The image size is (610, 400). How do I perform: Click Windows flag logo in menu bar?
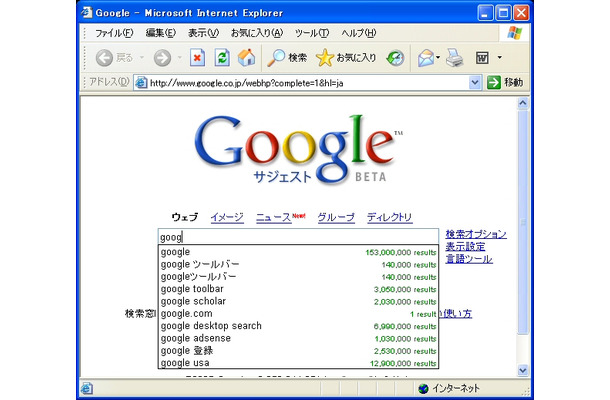coord(515,33)
